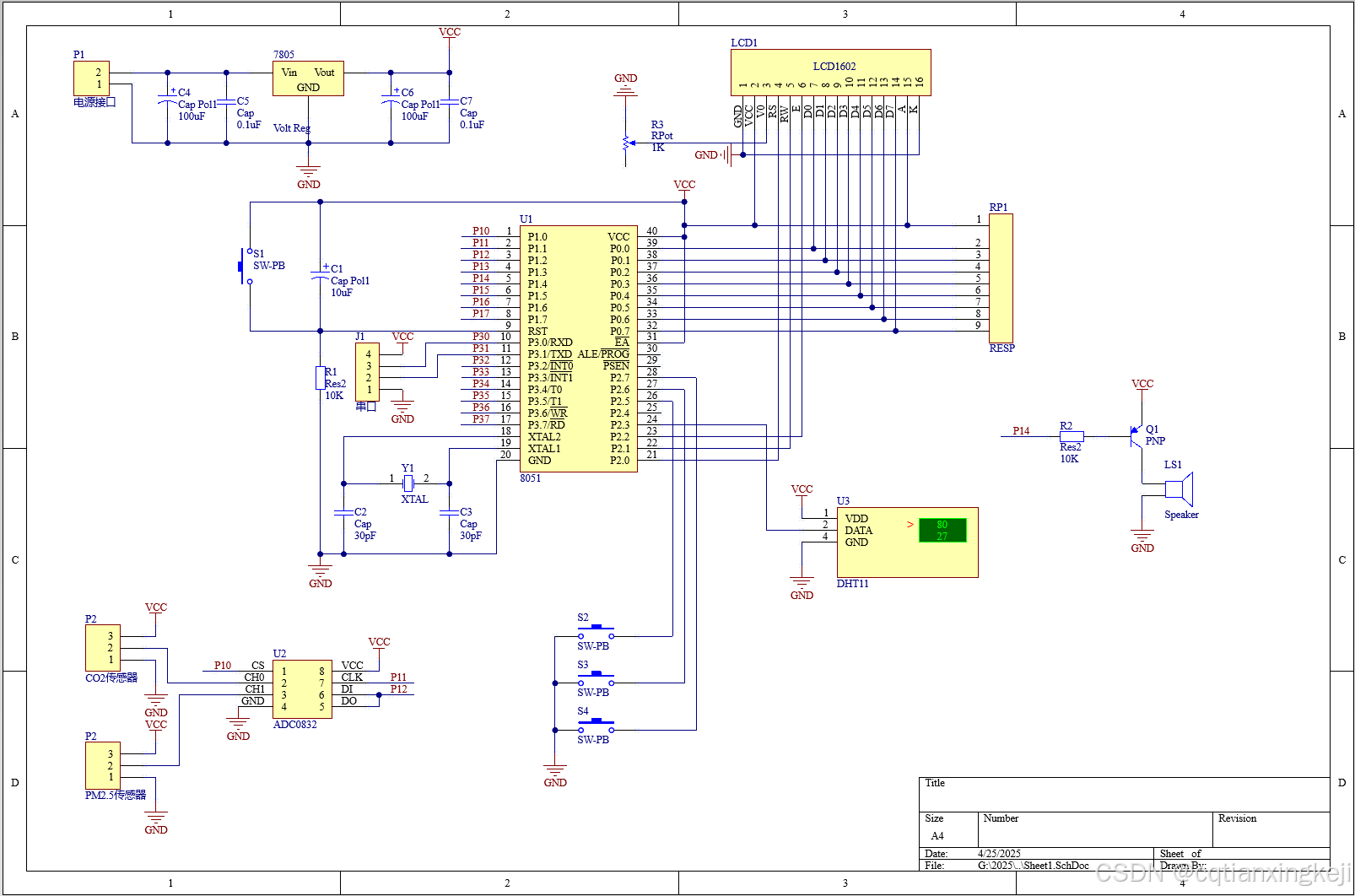Image resolution: width=1355 pixels, height=896 pixels.
Task: Click the LS1 speaker symbol
Action: pos(1179,488)
